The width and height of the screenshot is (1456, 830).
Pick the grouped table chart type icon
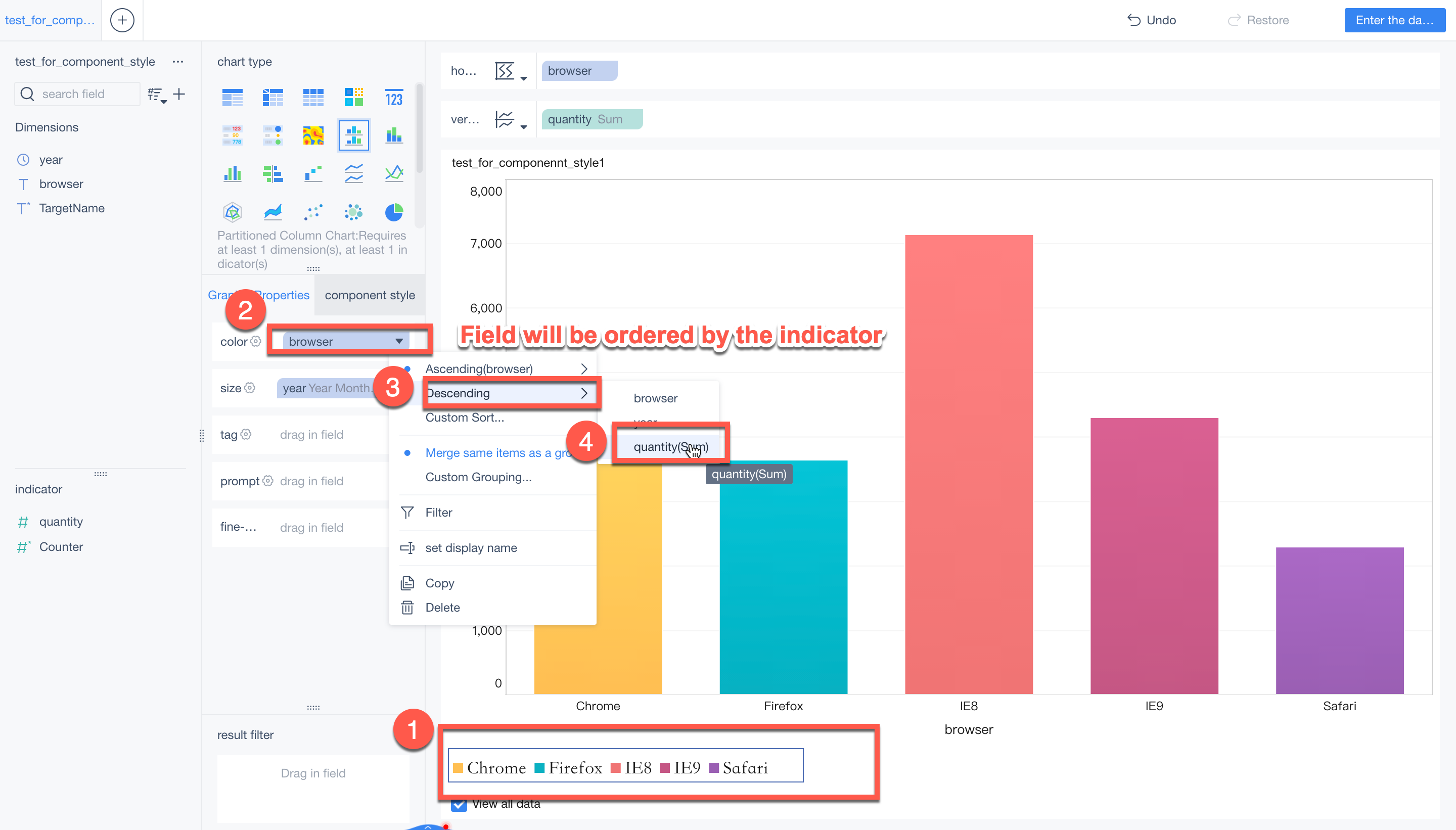click(x=232, y=98)
